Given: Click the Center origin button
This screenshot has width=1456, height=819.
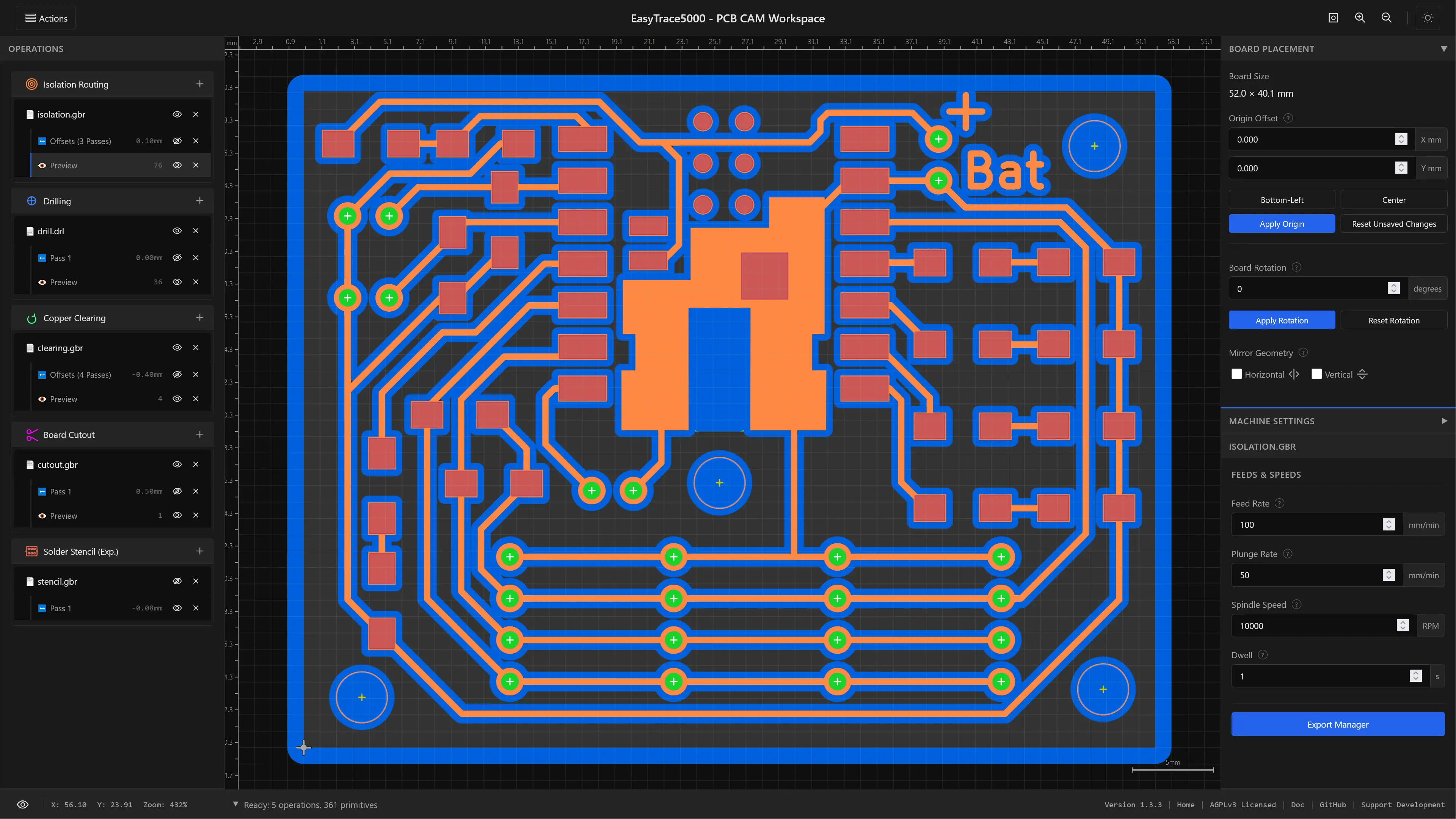Looking at the screenshot, I should (x=1393, y=199).
